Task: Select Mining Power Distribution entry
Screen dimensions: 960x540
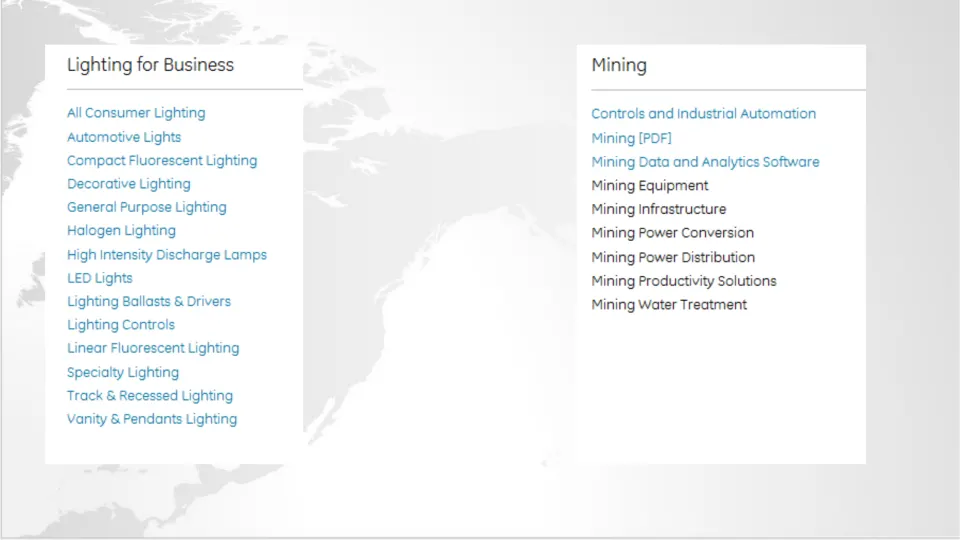Action: [673, 257]
